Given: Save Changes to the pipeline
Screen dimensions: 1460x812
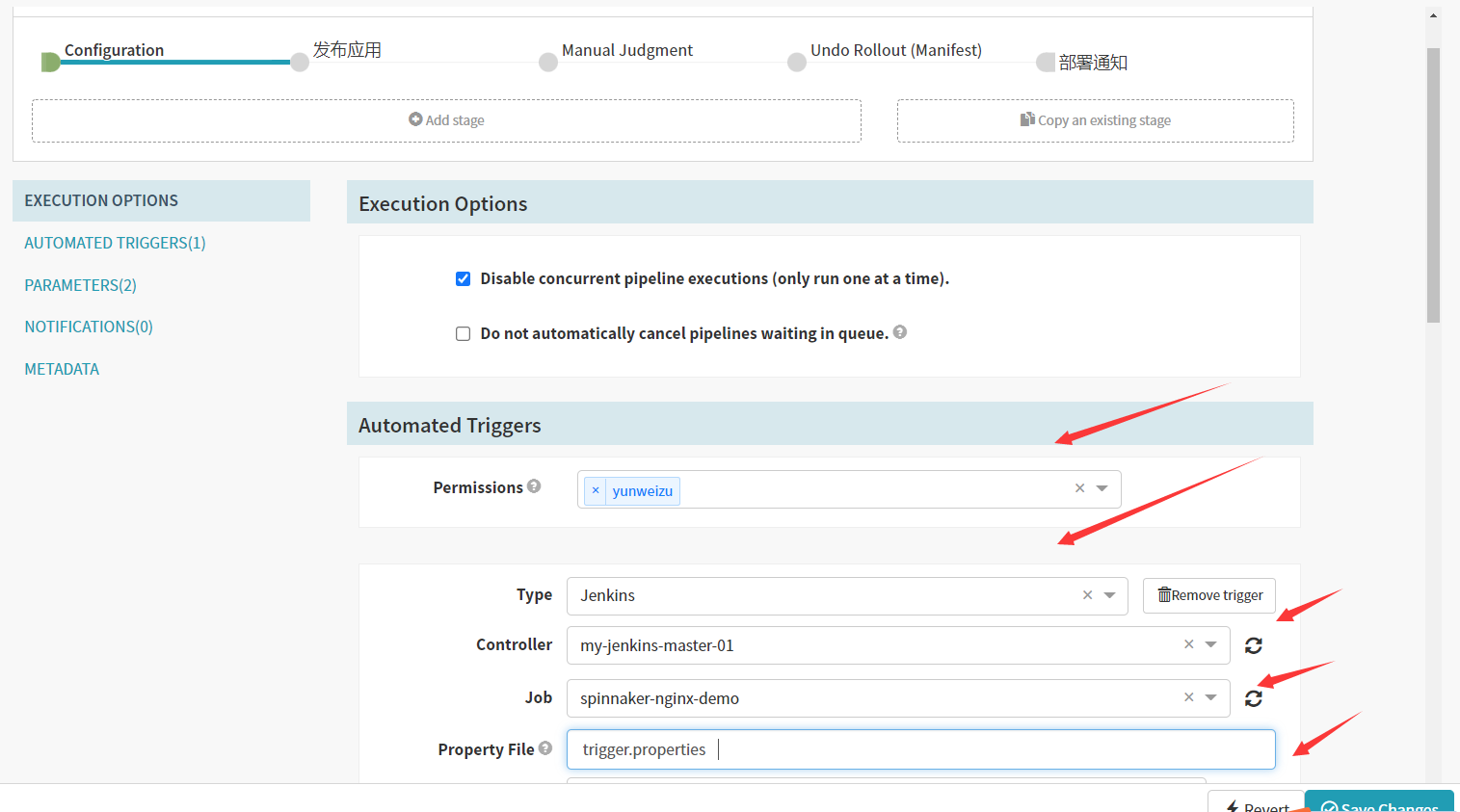Looking at the screenshot, I should point(1379,803).
